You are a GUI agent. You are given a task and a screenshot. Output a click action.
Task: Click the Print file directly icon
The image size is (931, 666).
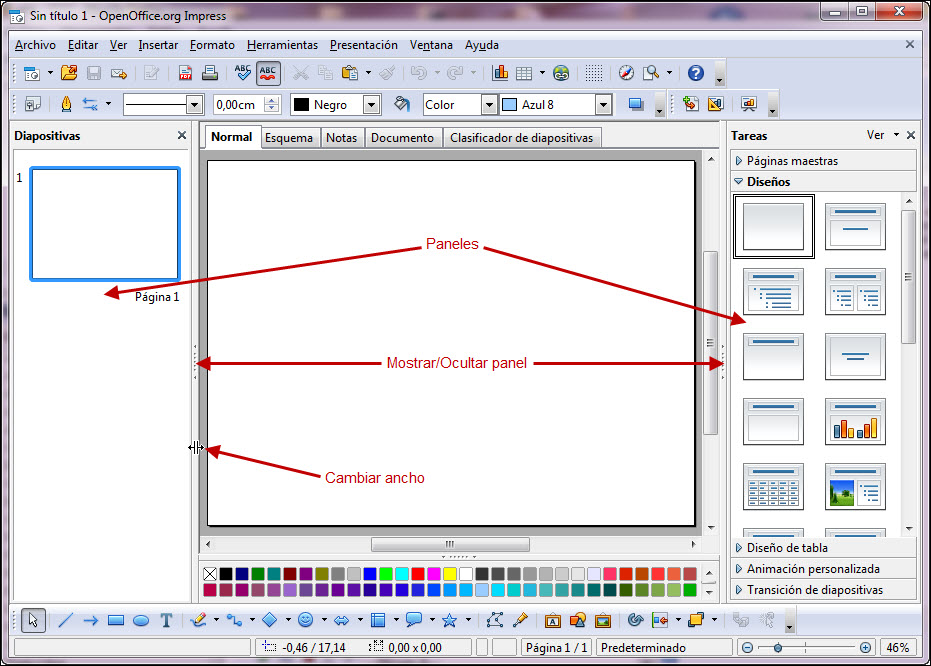210,73
